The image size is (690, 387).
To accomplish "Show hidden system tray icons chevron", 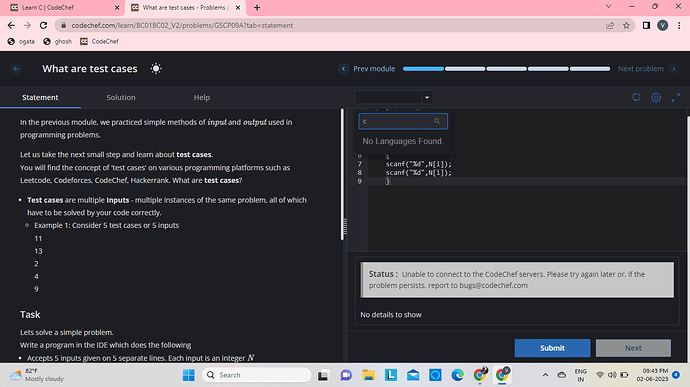I will pyautogui.click(x=545, y=375).
